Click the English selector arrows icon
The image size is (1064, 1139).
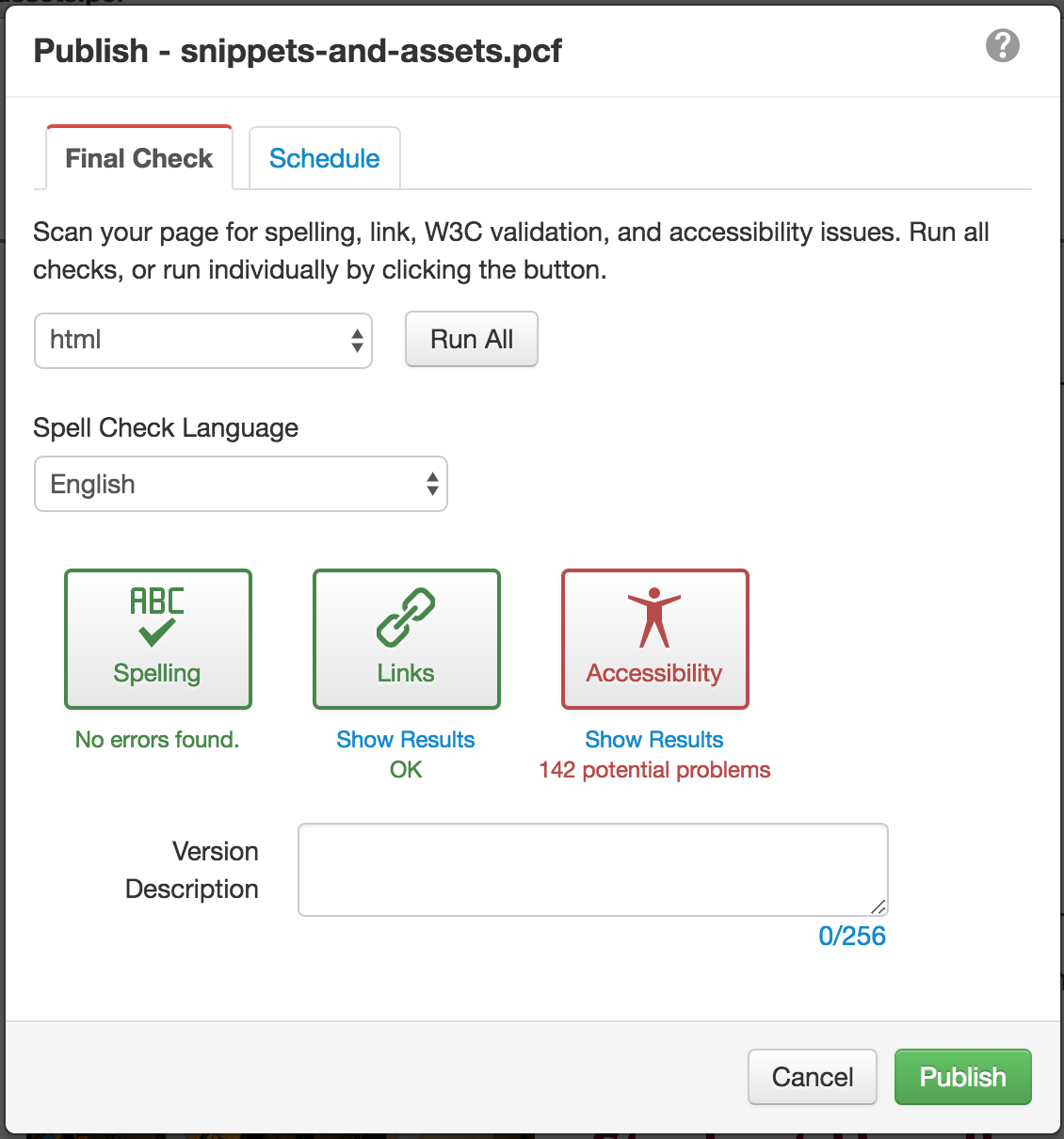pyautogui.click(x=432, y=484)
